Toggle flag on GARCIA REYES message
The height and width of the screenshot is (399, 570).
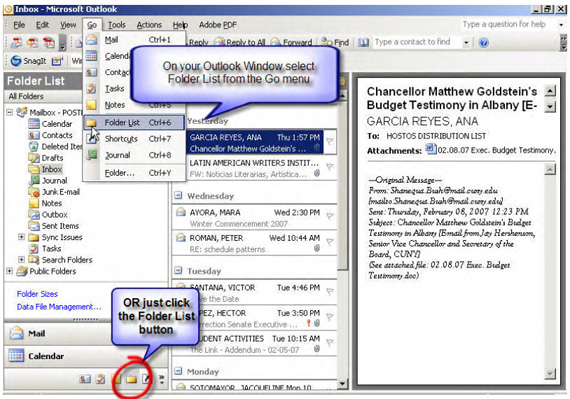pos(329,141)
